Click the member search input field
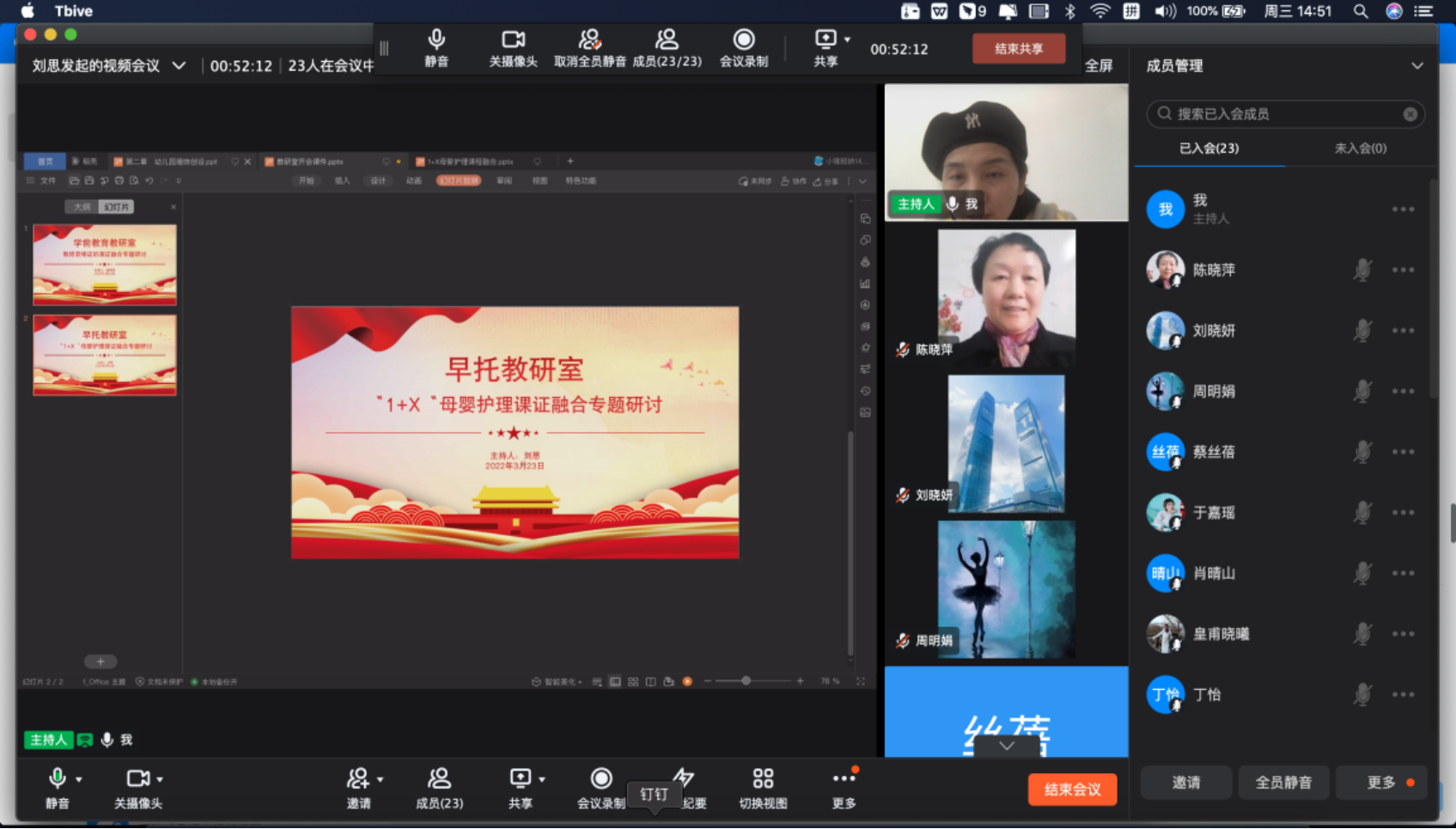This screenshot has height=829, width=1456. tap(1285, 113)
